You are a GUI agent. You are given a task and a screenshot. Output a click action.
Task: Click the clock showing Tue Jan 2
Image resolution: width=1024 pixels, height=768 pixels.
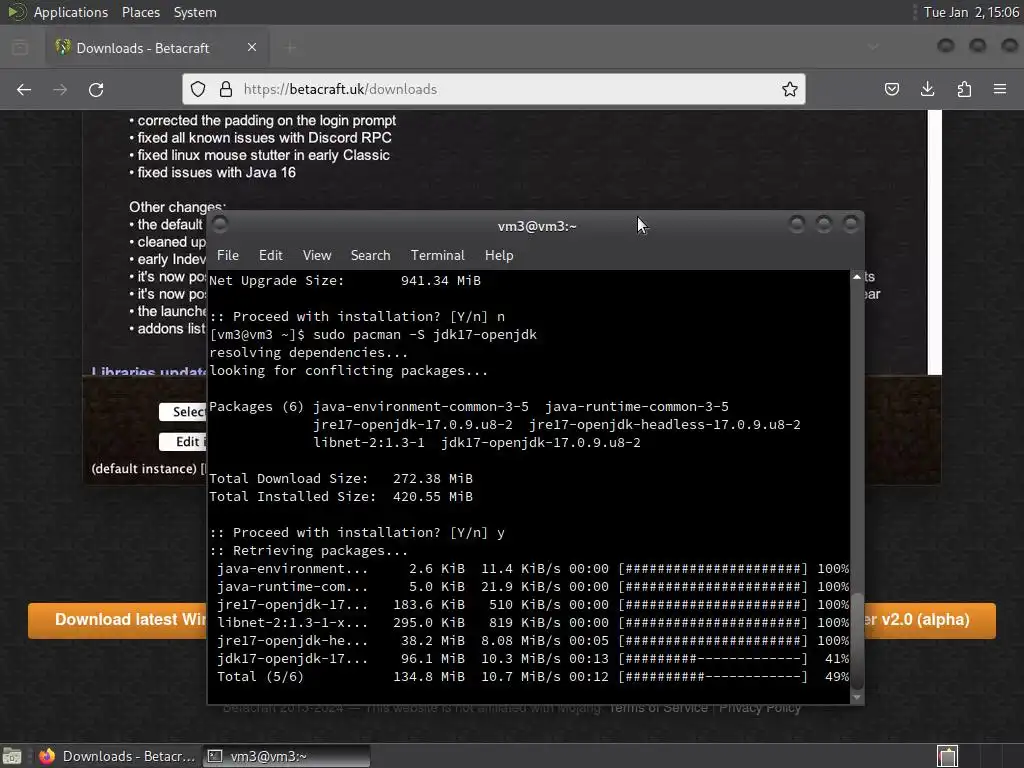971,12
